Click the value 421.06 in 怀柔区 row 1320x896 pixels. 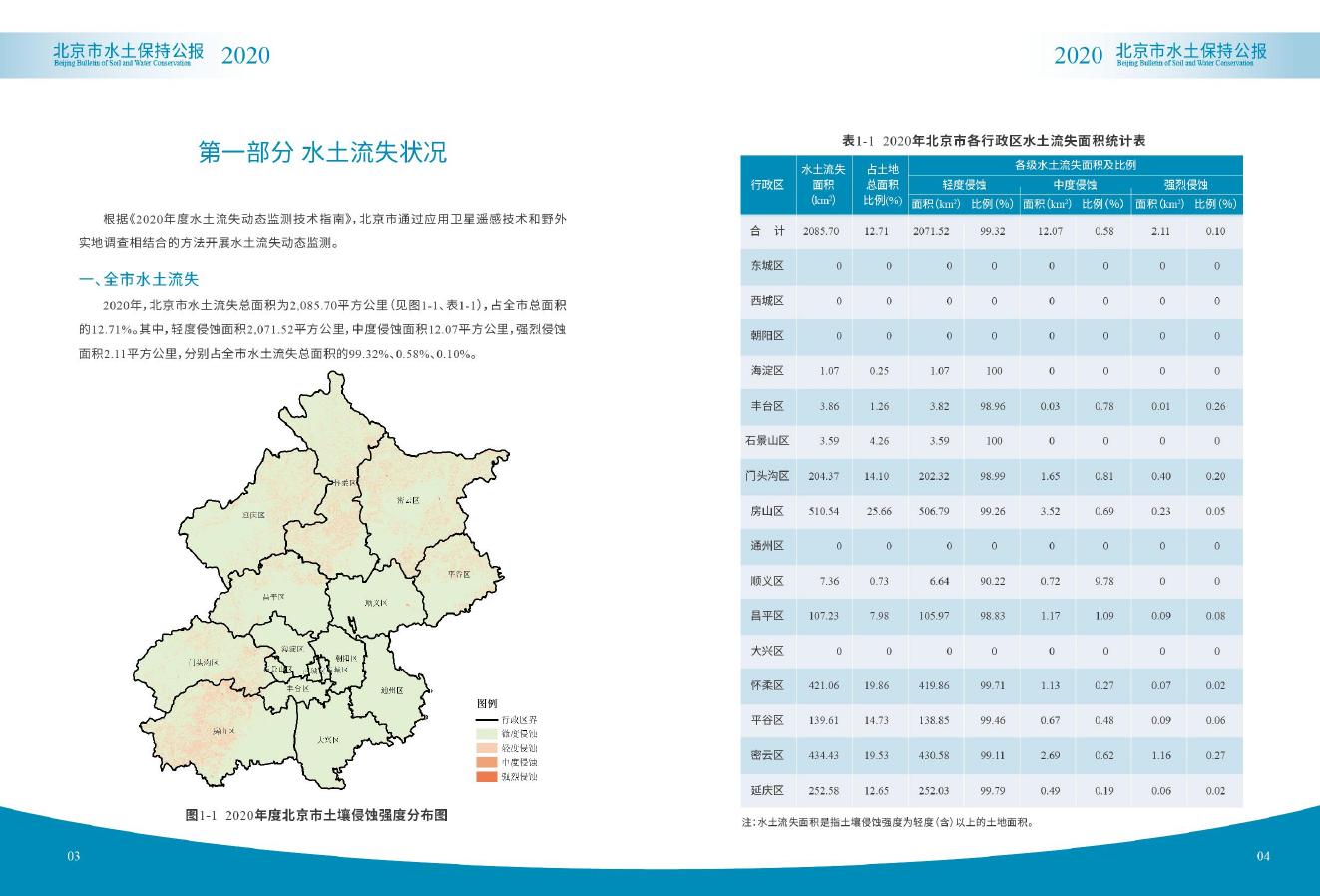point(824,686)
